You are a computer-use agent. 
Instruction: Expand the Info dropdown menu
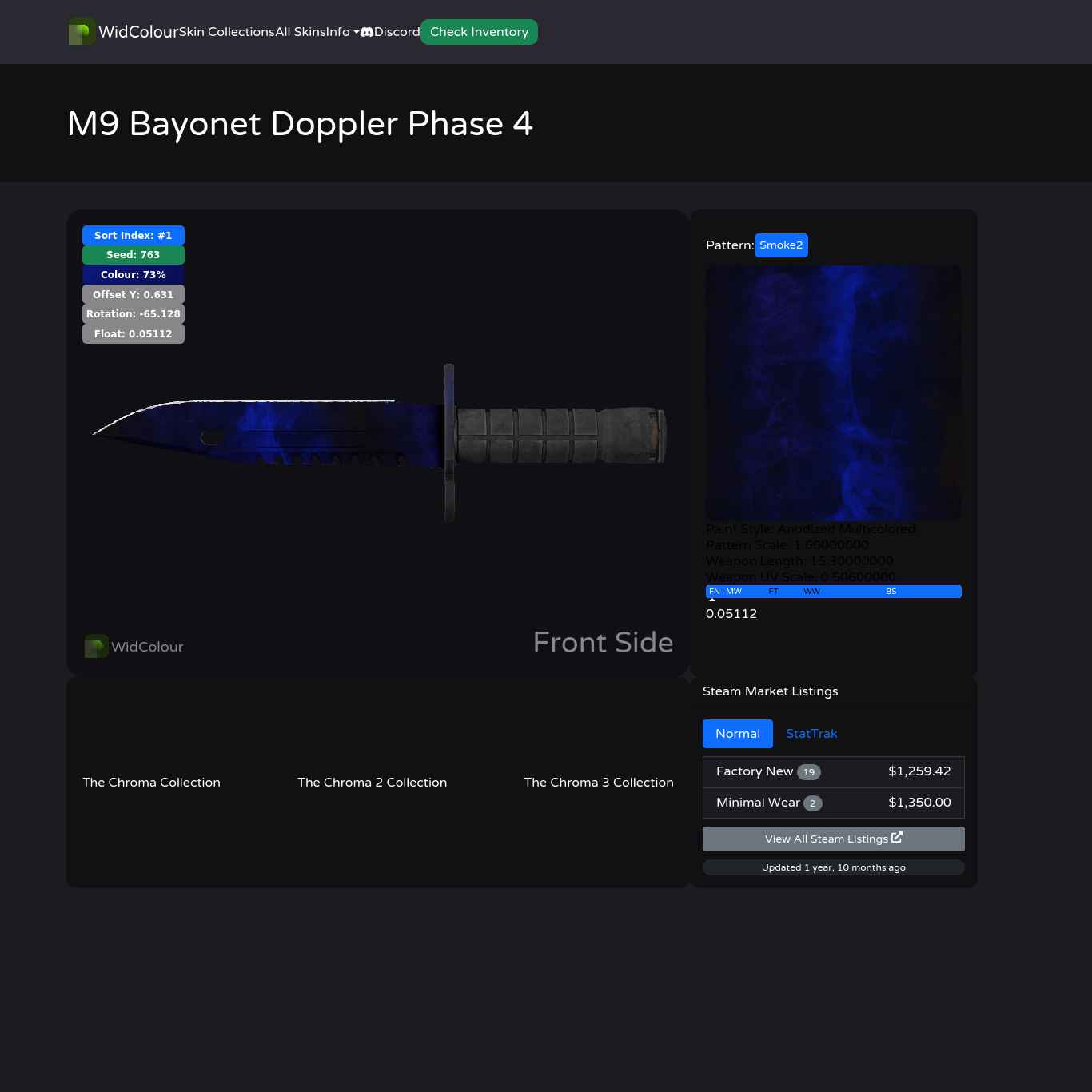[x=343, y=32]
